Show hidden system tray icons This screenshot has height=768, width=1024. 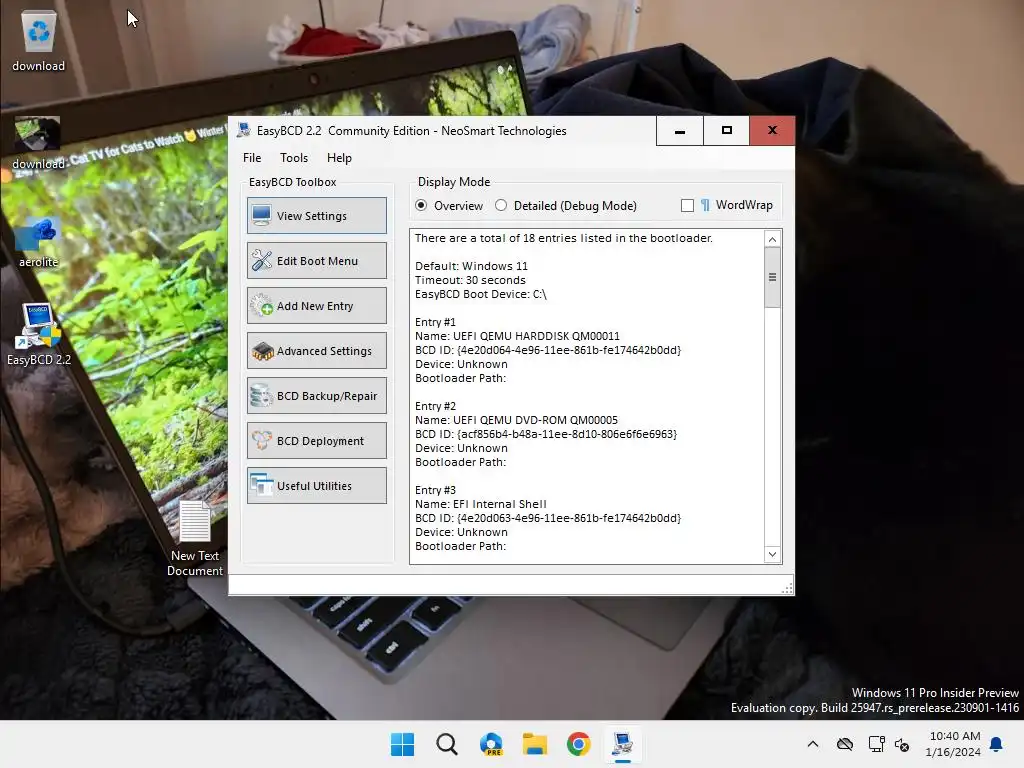pos(812,744)
